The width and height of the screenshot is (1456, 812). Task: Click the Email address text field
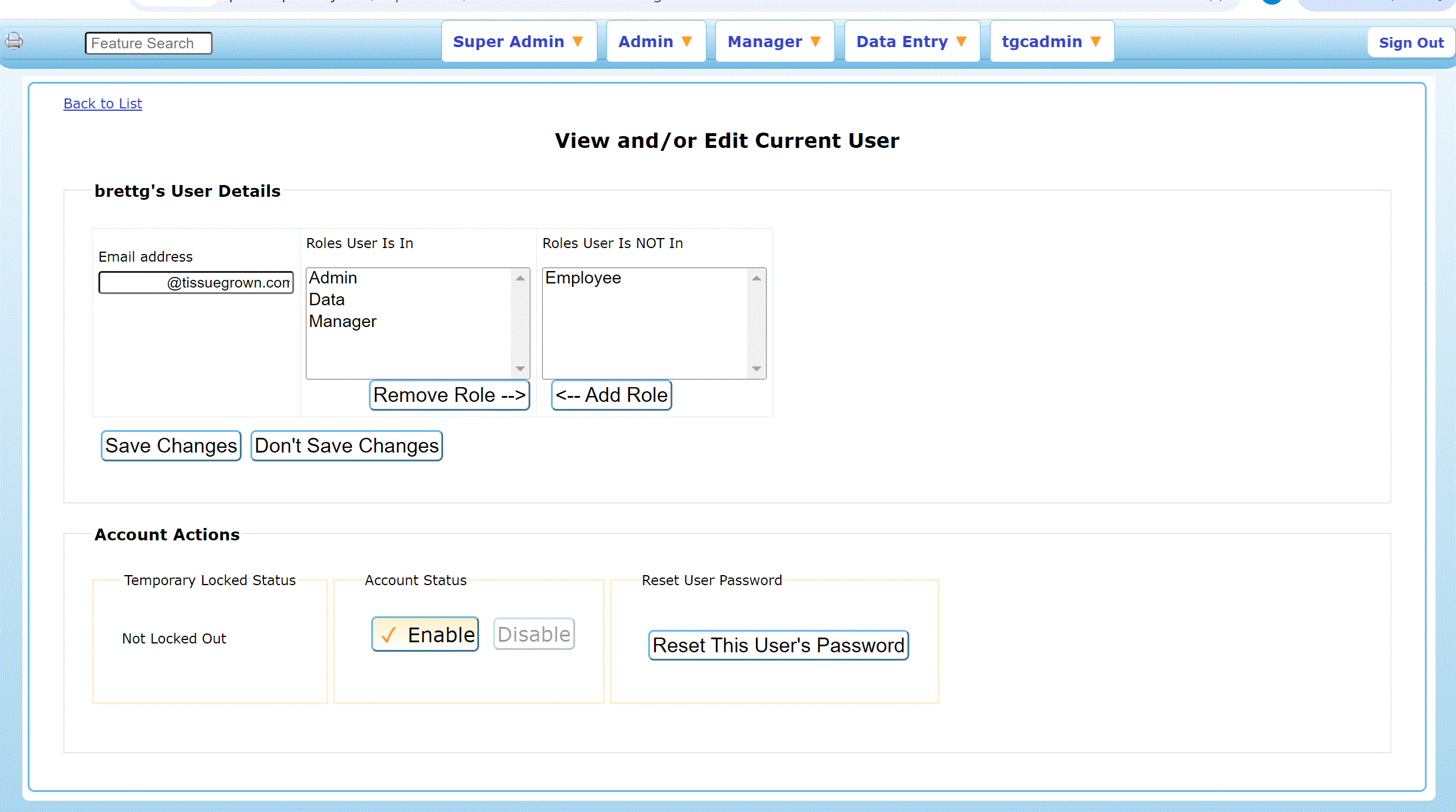pyautogui.click(x=196, y=282)
